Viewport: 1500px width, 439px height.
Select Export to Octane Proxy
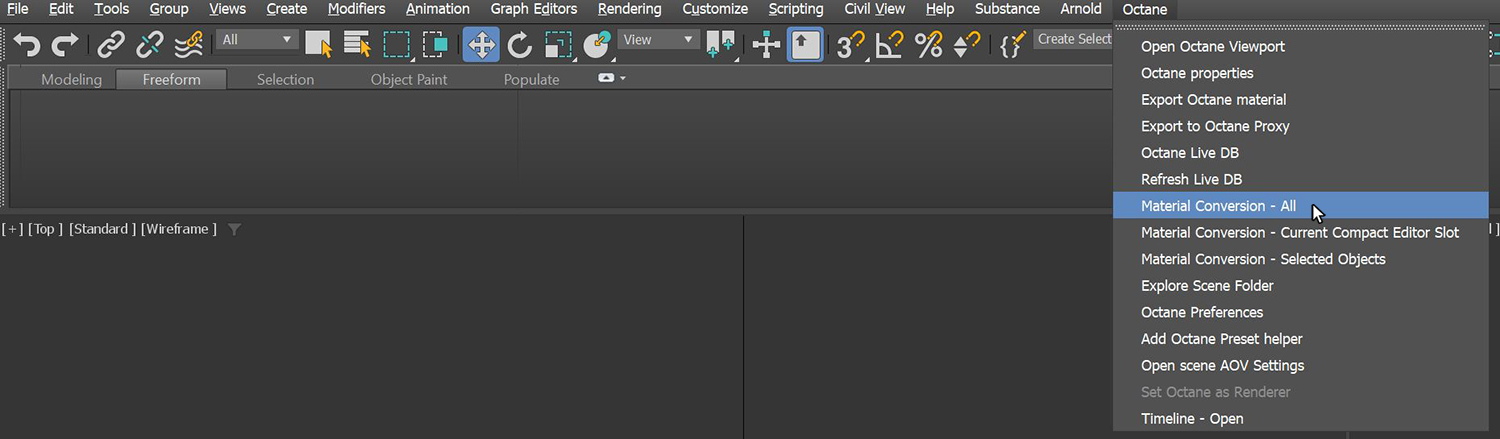pyautogui.click(x=1301, y=126)
